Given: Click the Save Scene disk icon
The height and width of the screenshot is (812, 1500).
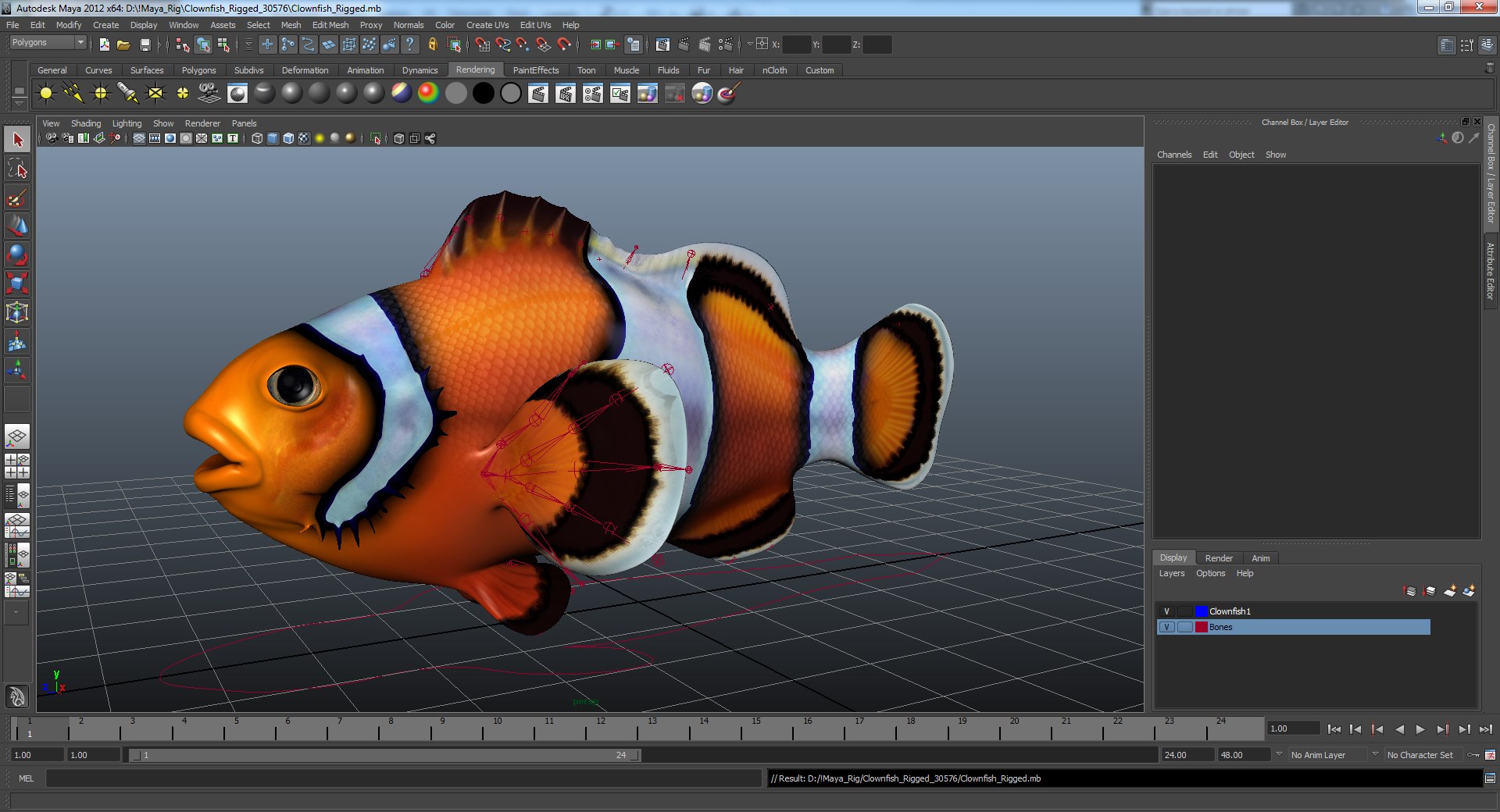Looking at the screenshot, I should [145, 45].
